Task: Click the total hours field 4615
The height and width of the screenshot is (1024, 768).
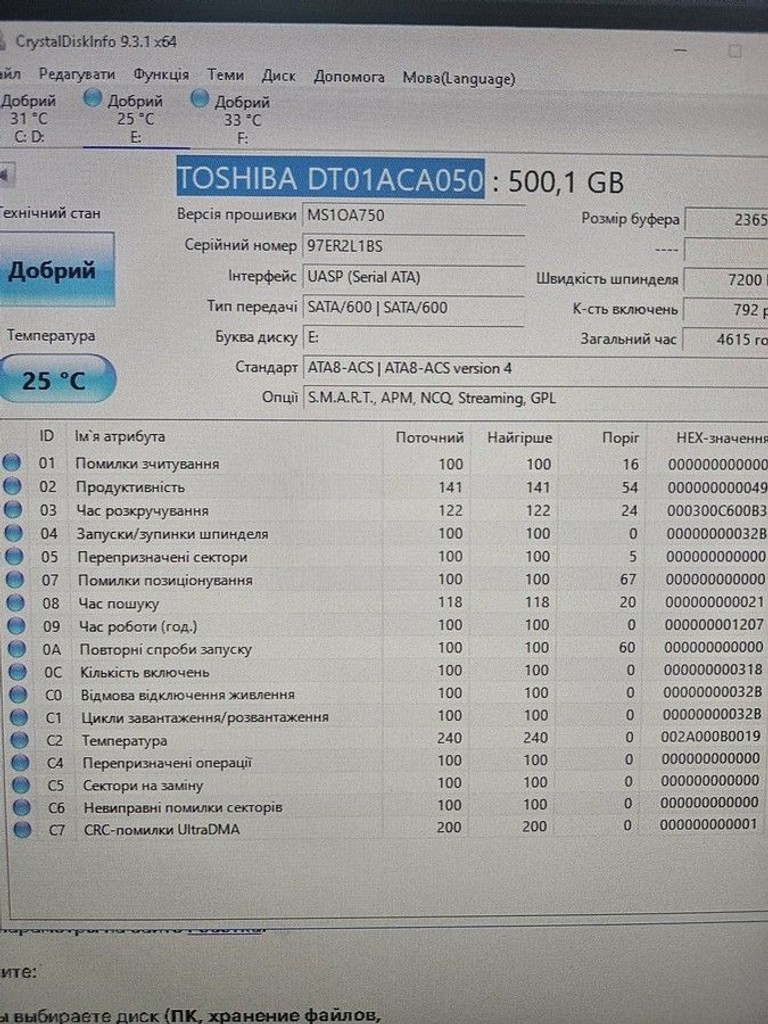Action: point(726,339)
